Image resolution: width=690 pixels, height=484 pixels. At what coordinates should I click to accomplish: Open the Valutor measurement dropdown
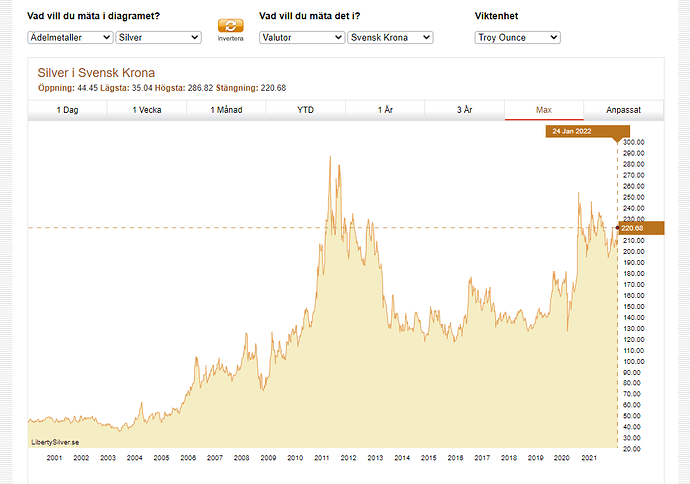click(x=302, y=37)
